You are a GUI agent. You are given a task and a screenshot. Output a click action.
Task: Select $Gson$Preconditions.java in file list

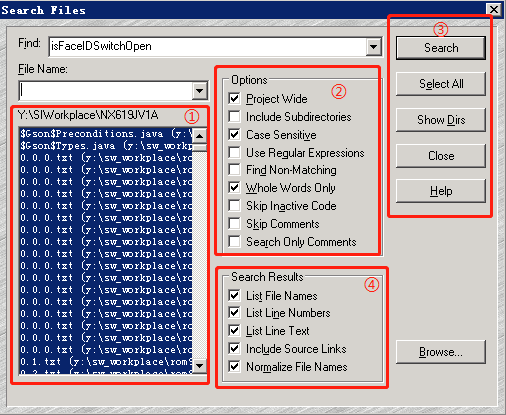tap(106, 134)
